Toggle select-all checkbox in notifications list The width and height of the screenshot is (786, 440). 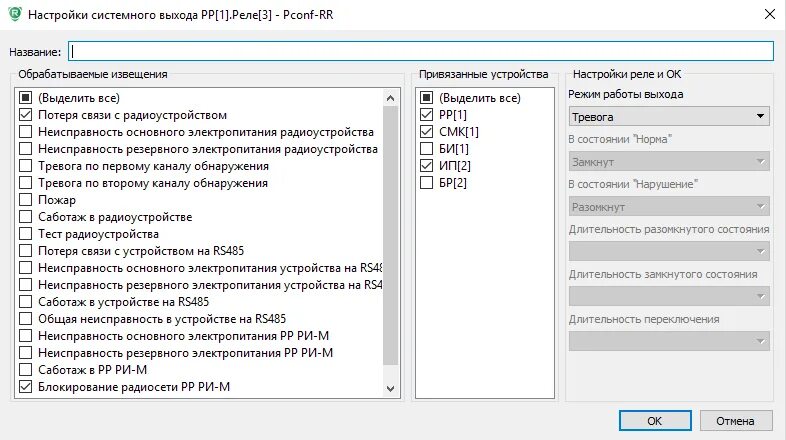26,97
